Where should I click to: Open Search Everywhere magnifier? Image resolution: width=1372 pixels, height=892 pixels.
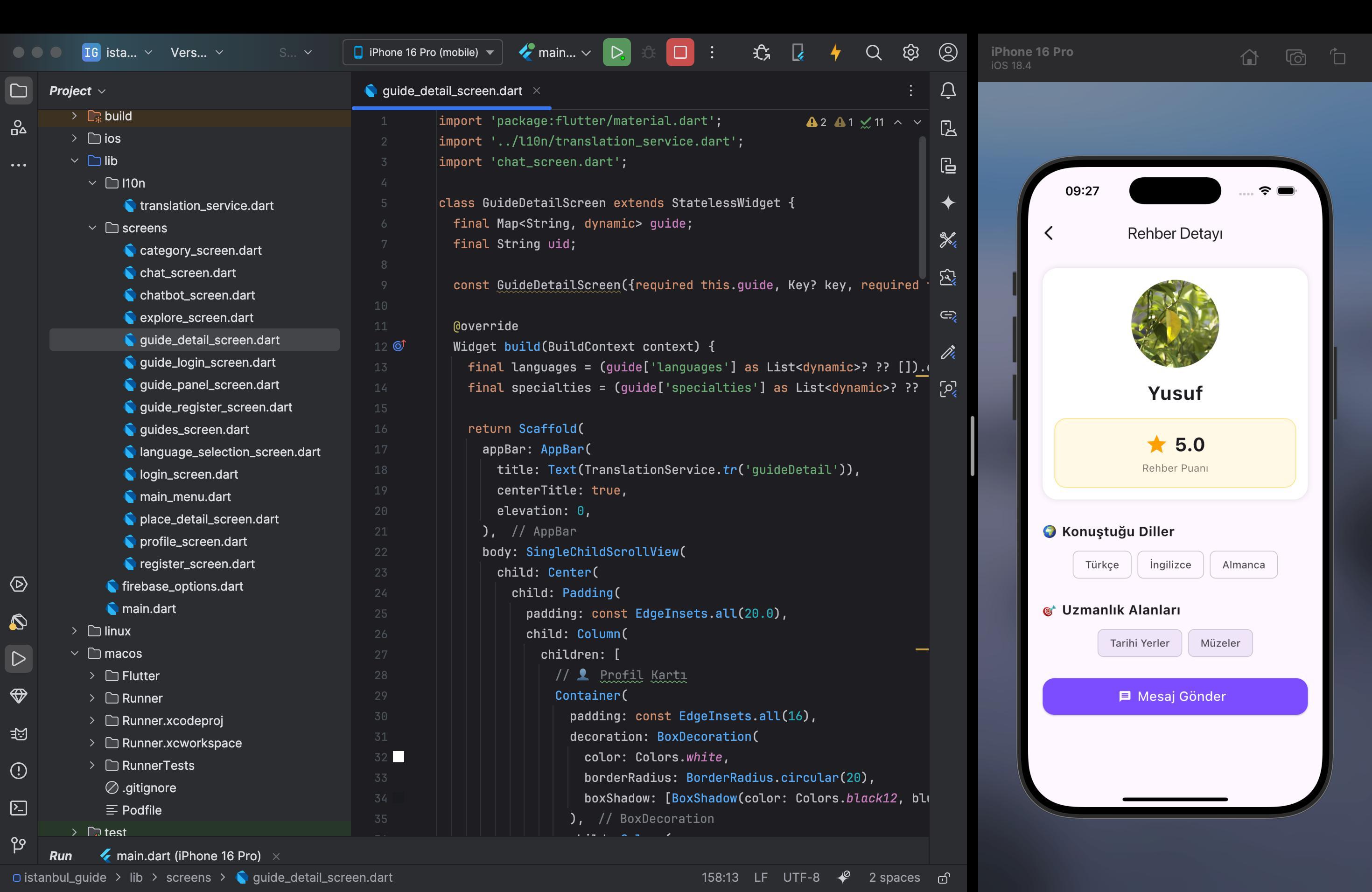pyautogui.click(x=873, y=52)
